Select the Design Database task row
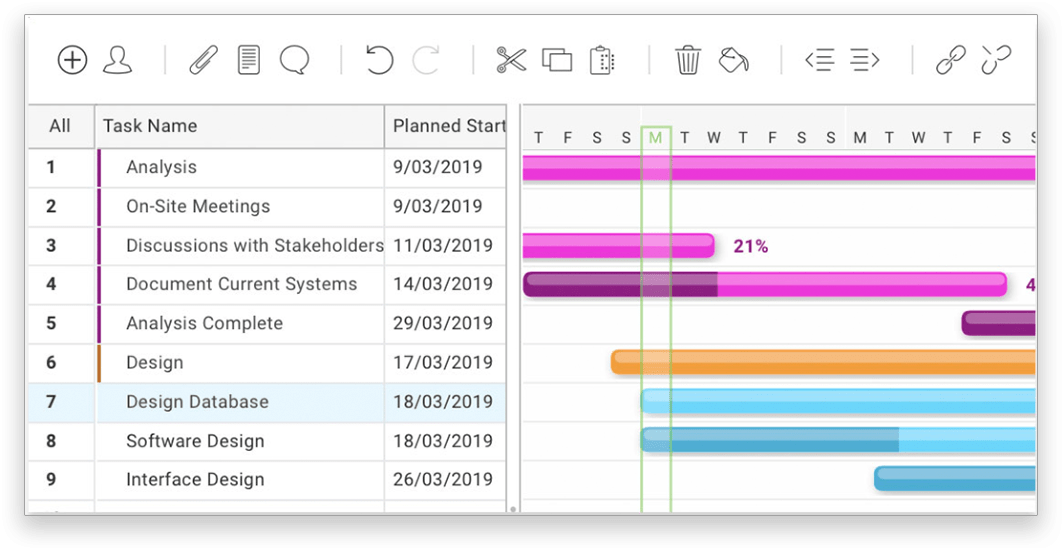 click(x=197, y=402)
